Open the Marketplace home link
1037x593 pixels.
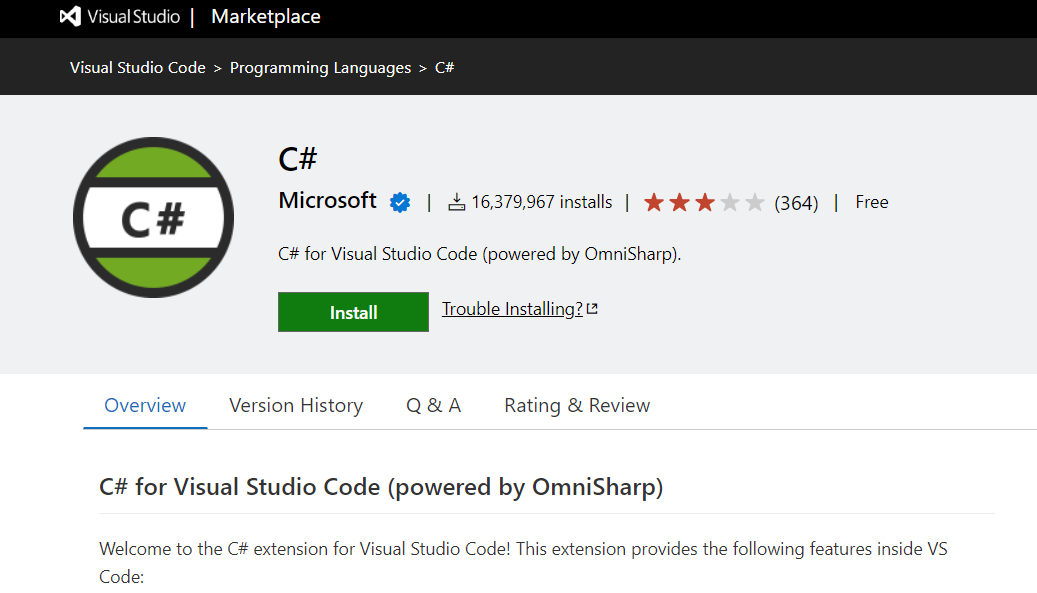266,17
